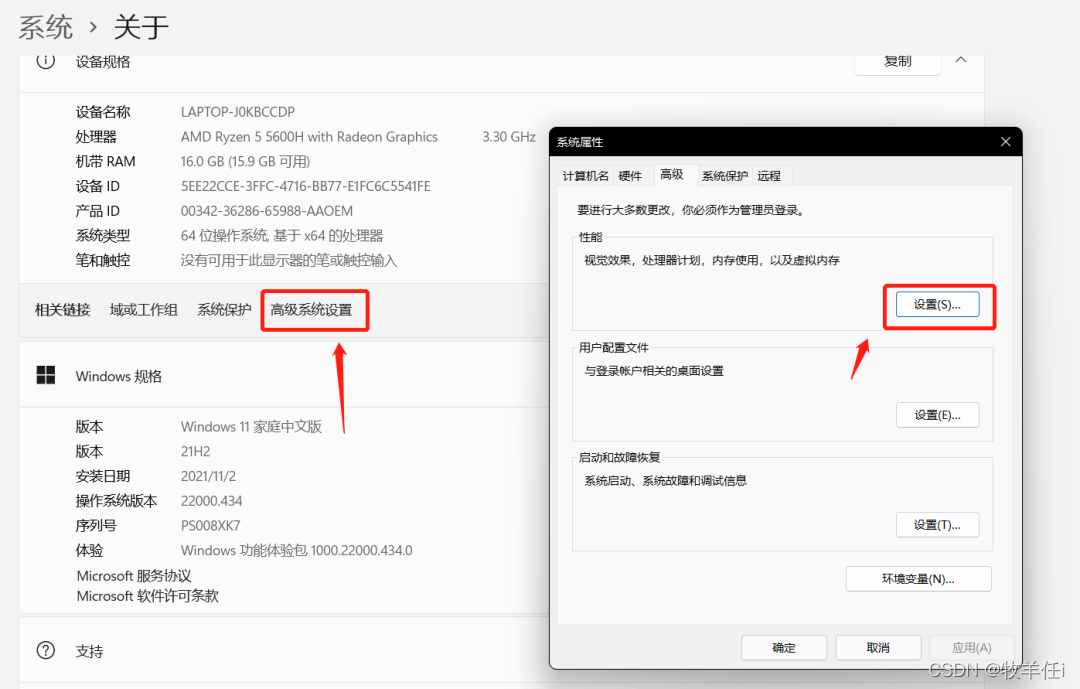Select the product ID 00342-36286-65988-AAOEM
The height and width of the screenshot is (689, 1080).
point(267,211)
